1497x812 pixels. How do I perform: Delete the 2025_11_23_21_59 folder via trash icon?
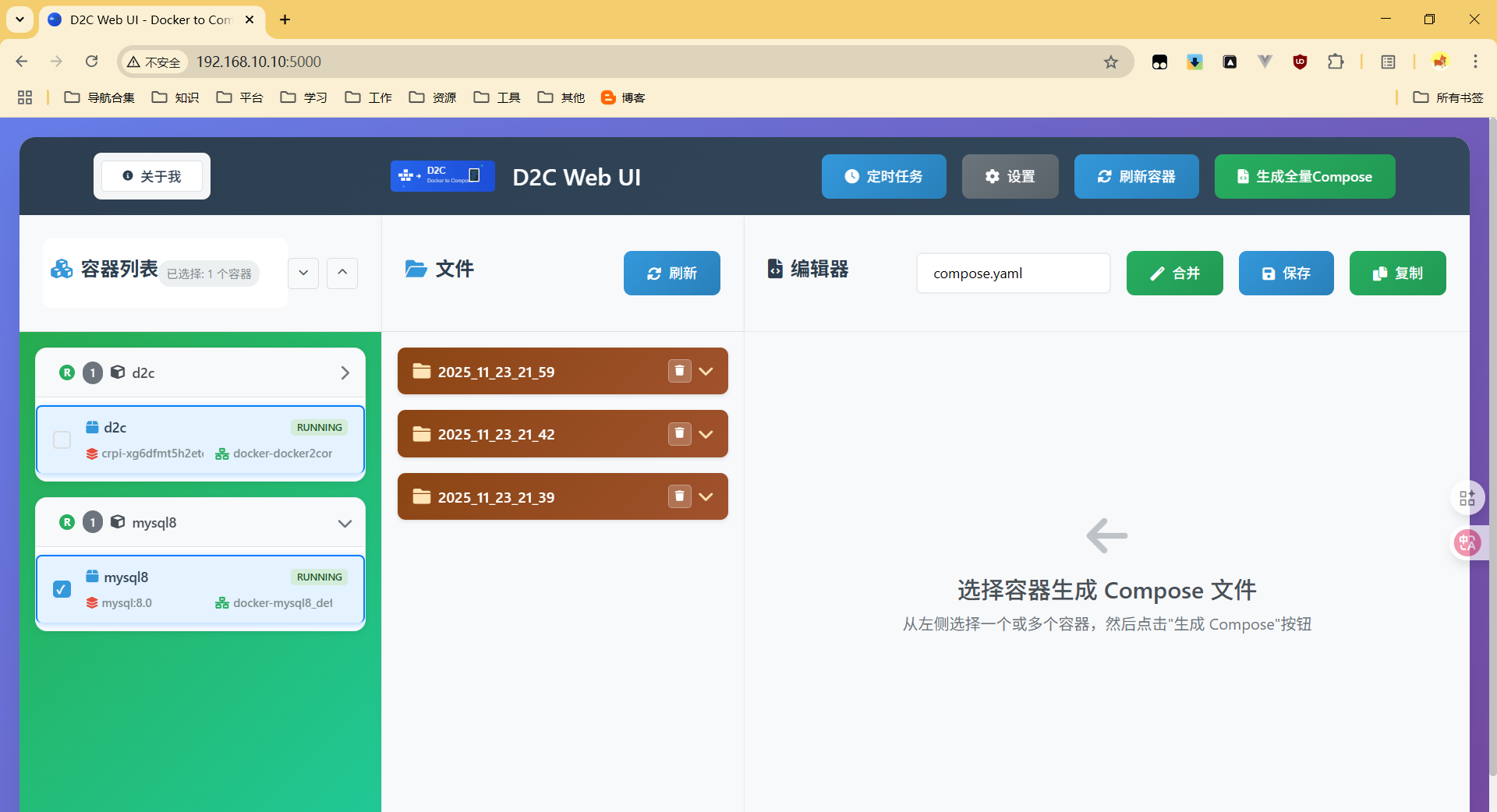click(x=679, y=371)
